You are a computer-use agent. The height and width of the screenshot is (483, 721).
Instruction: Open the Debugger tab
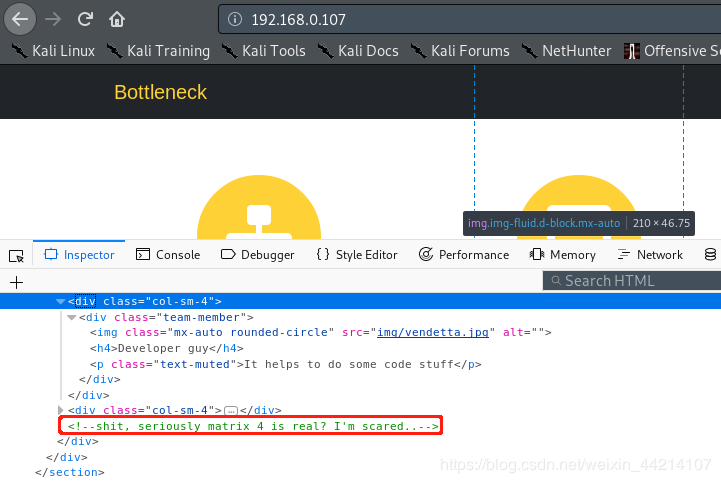258,254
